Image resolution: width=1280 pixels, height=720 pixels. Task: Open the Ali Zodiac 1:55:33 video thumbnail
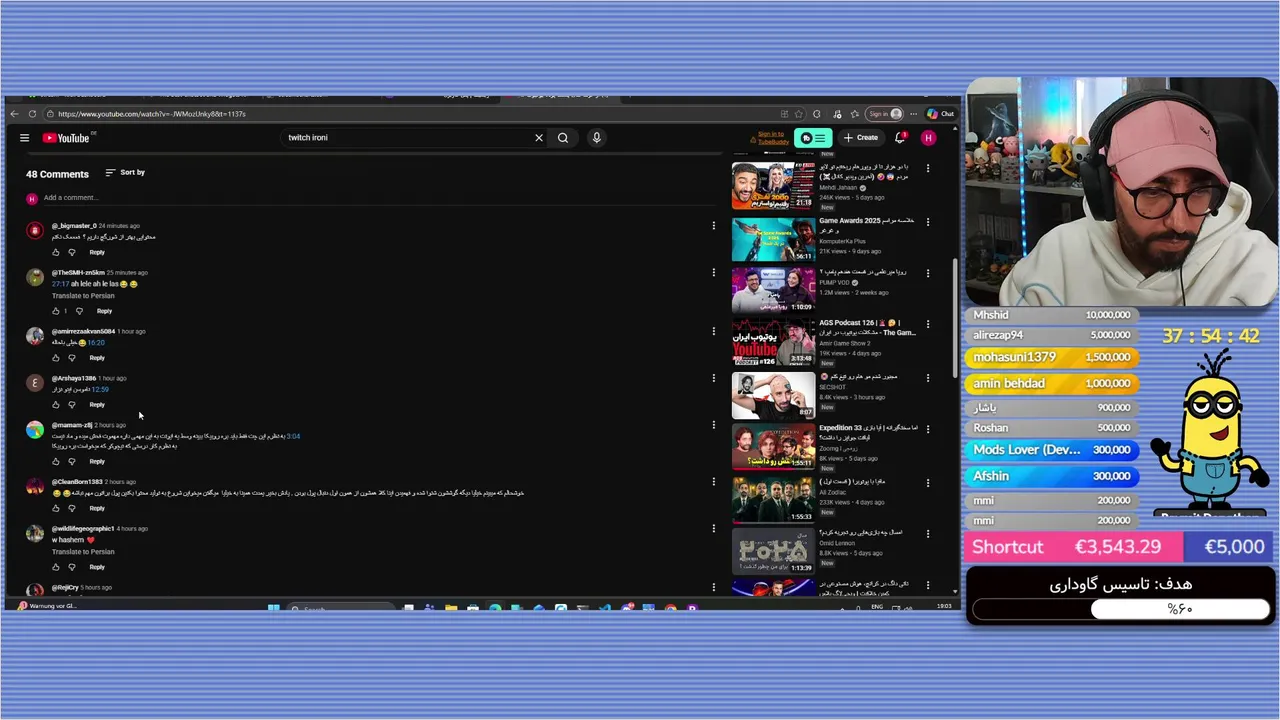point(773,499)
